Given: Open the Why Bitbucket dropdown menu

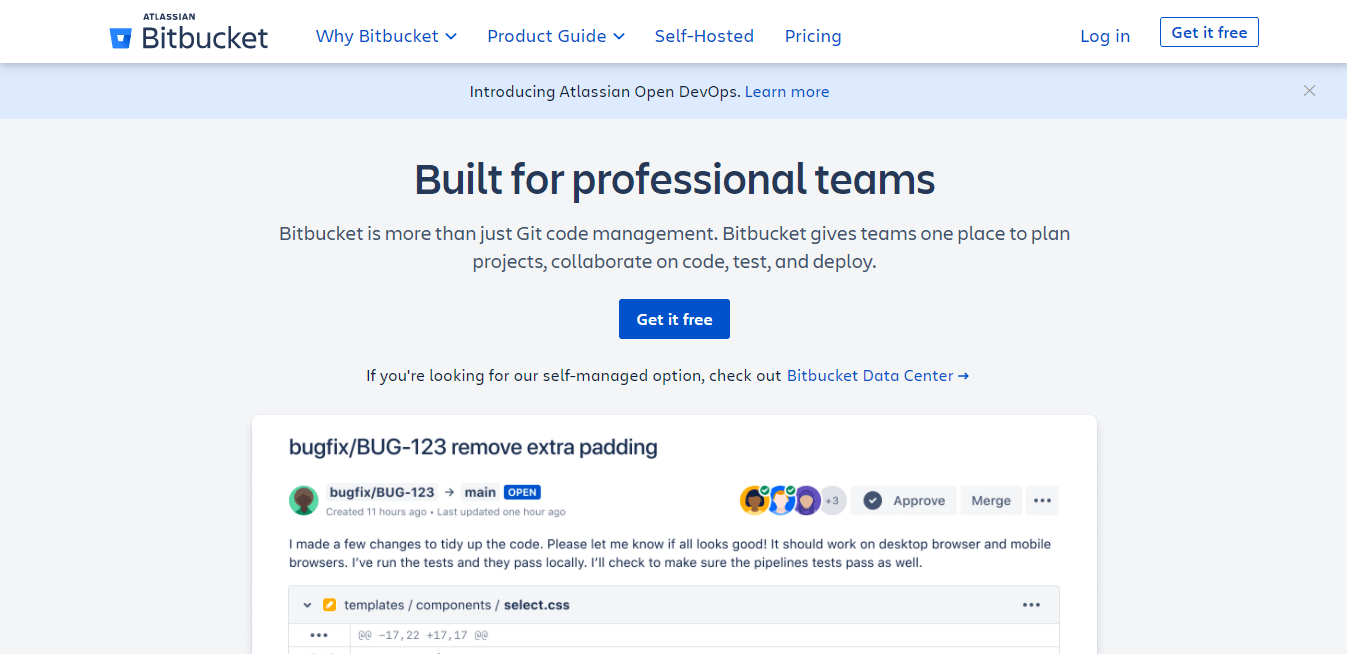Looking at the screenshot, I should (x=386, y=36).
